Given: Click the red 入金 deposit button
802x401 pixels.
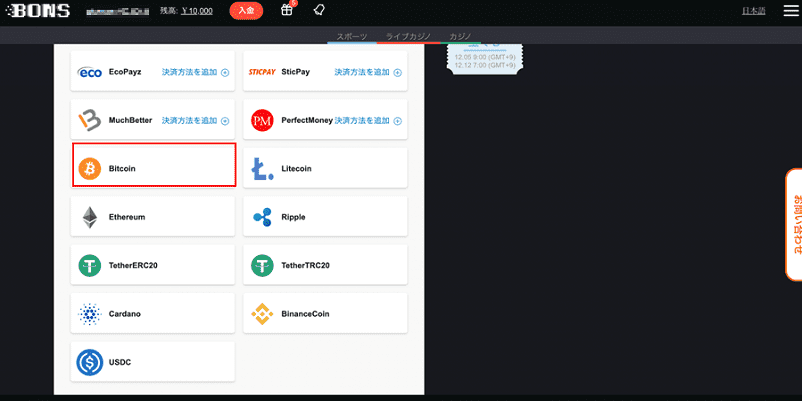Looking at the screenshot, I should pos(247,11).
